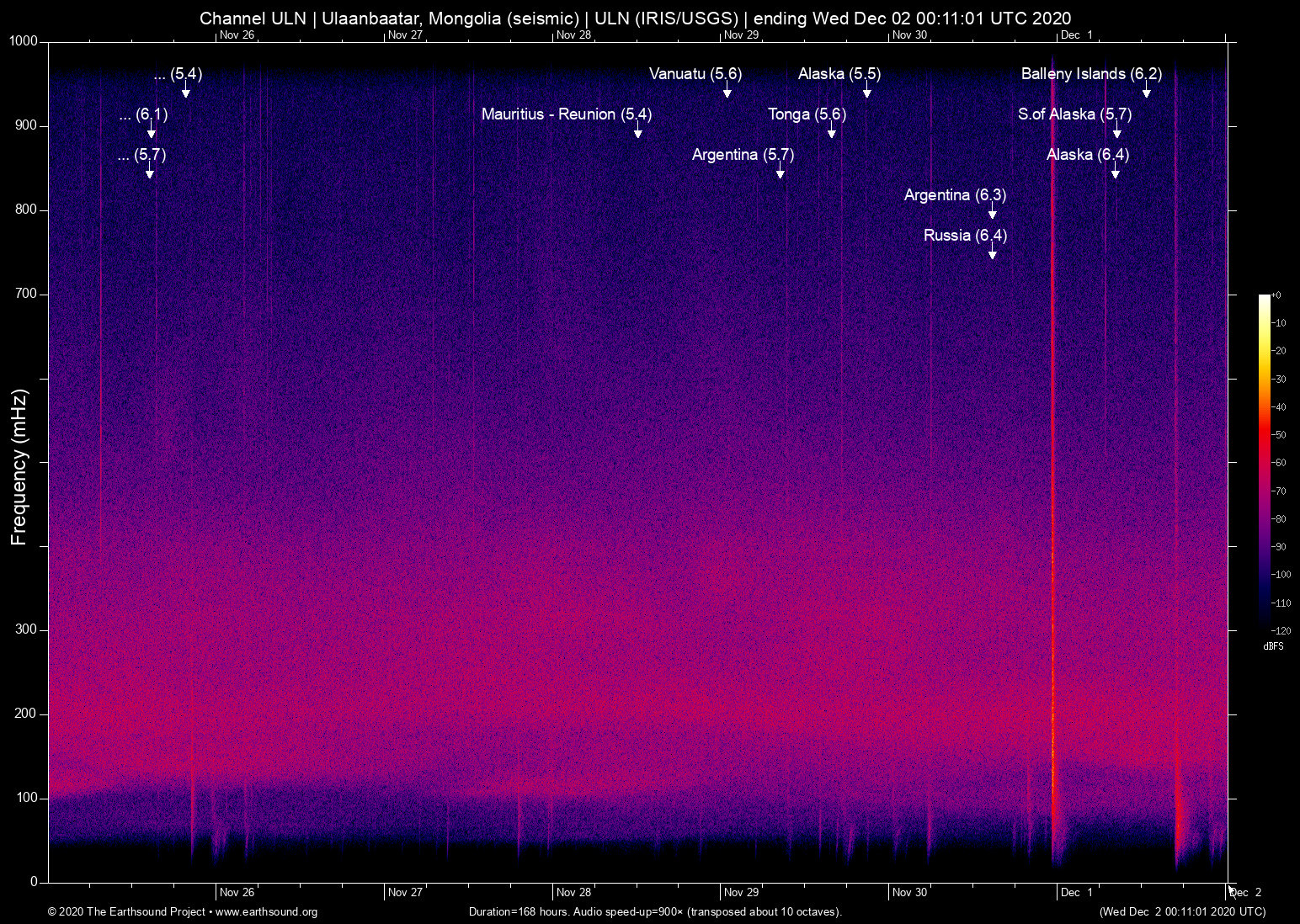Screen dimensions: 1300x924
Task: Select the arrow below Russia (6.4)
Action: [x=993, y=253]
